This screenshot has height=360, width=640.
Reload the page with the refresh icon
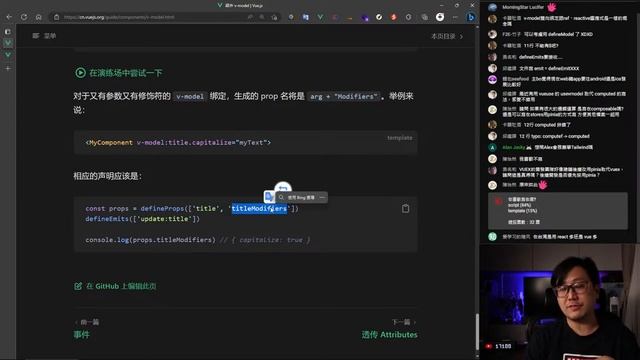[x=24, y=17]
